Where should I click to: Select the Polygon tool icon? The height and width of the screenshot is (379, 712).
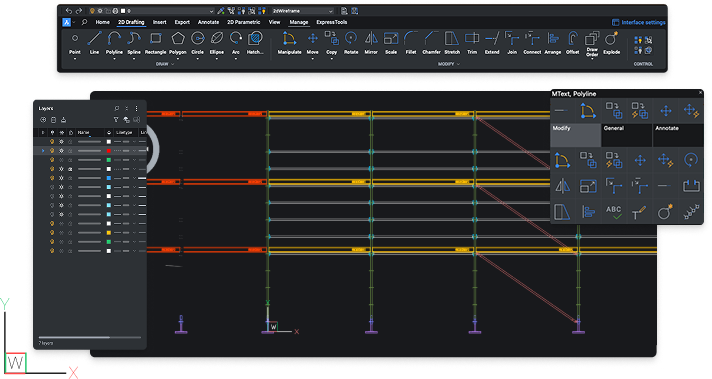tap(178, 39)
